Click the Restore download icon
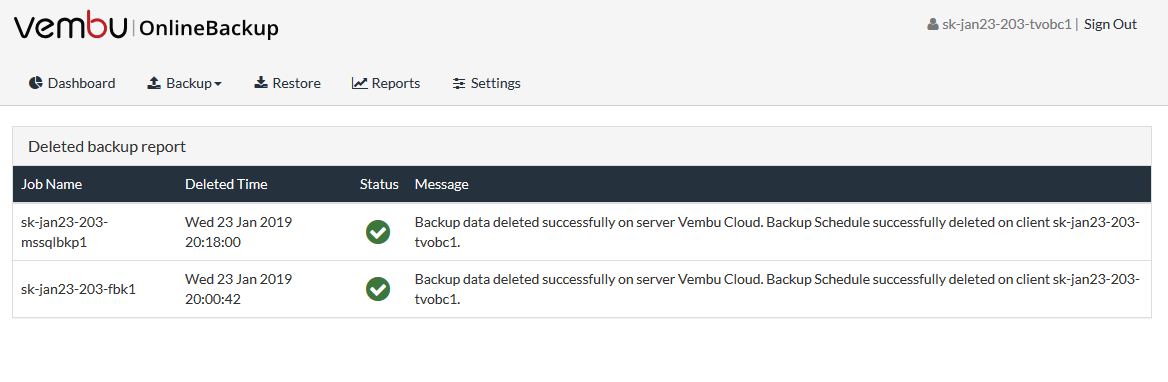 point(261,83)
